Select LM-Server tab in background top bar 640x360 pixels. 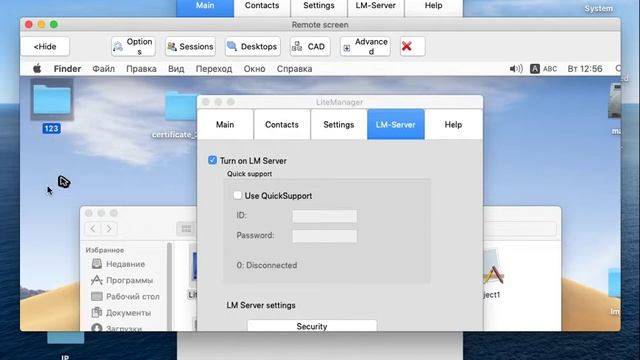point(376,7)
